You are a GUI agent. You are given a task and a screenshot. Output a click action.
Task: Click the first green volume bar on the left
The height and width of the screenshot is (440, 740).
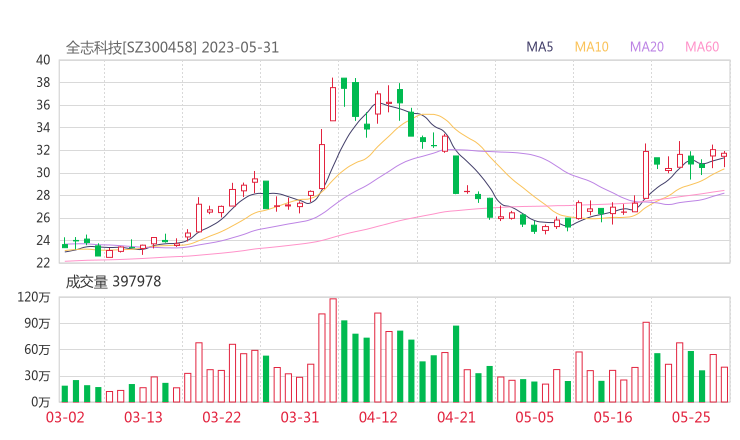(x=65, y=394)
